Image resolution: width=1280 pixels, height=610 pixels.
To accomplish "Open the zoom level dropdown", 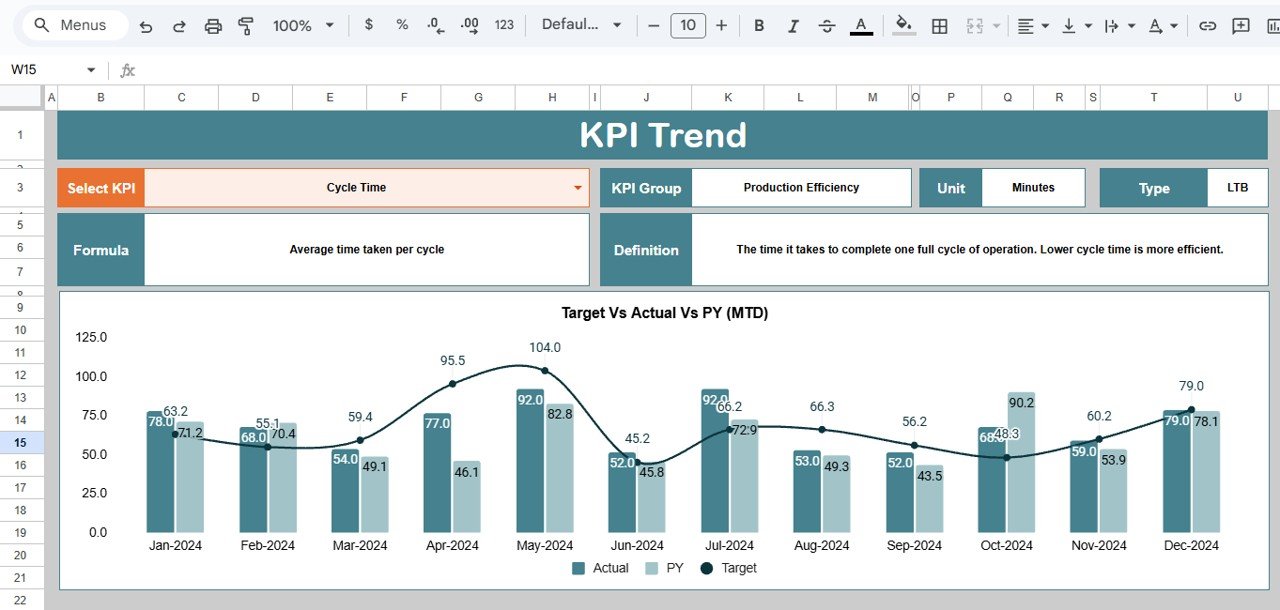I will [x=303, y=26].
